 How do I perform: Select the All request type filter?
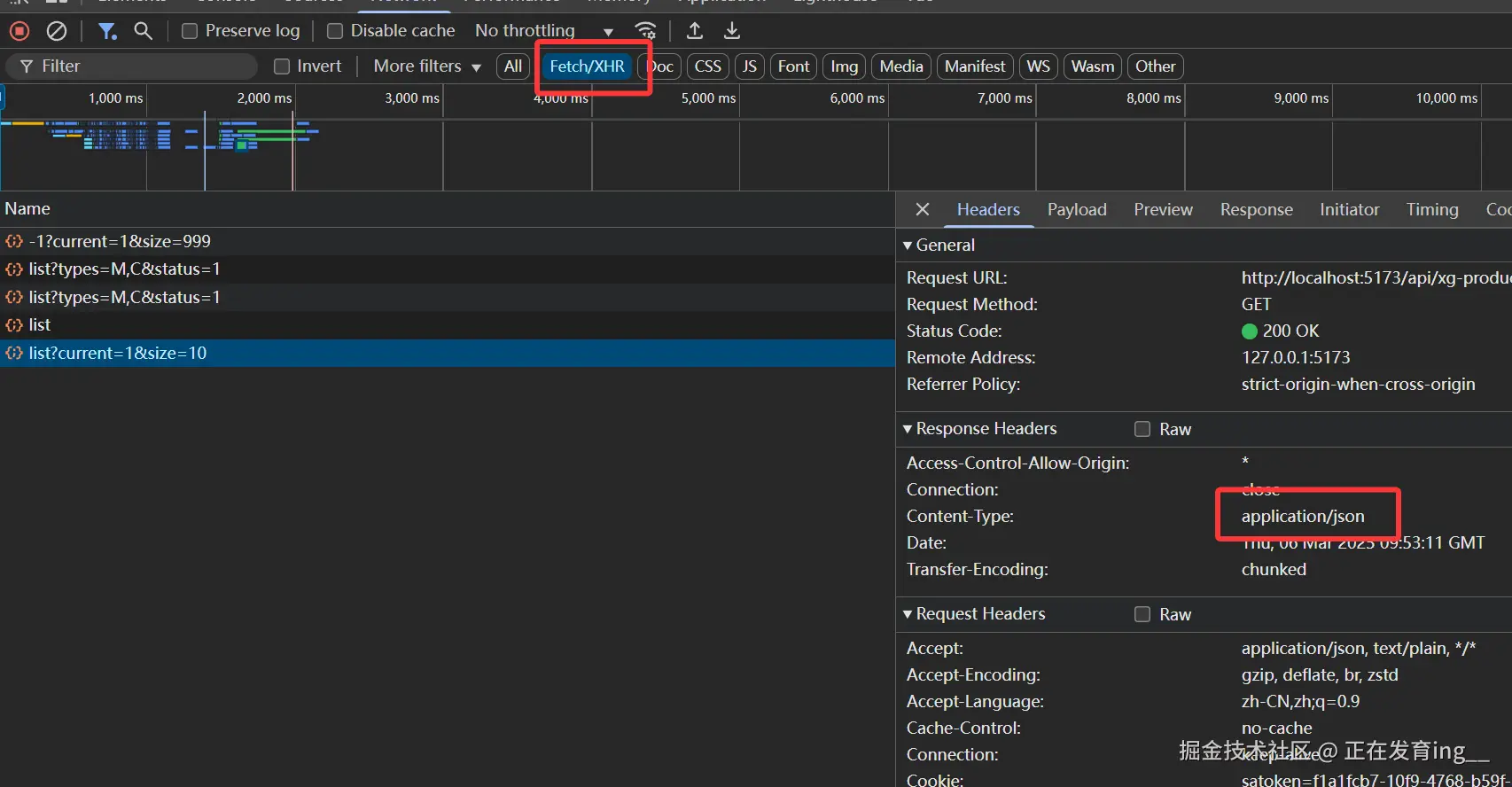513,66
